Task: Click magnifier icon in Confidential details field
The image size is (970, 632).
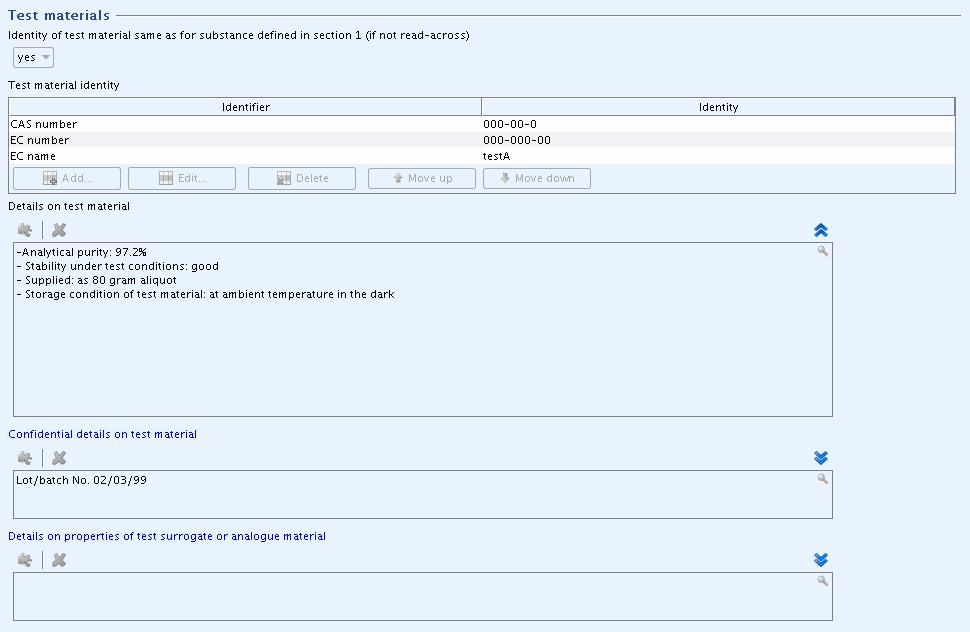Action: (x=822, y=478)
